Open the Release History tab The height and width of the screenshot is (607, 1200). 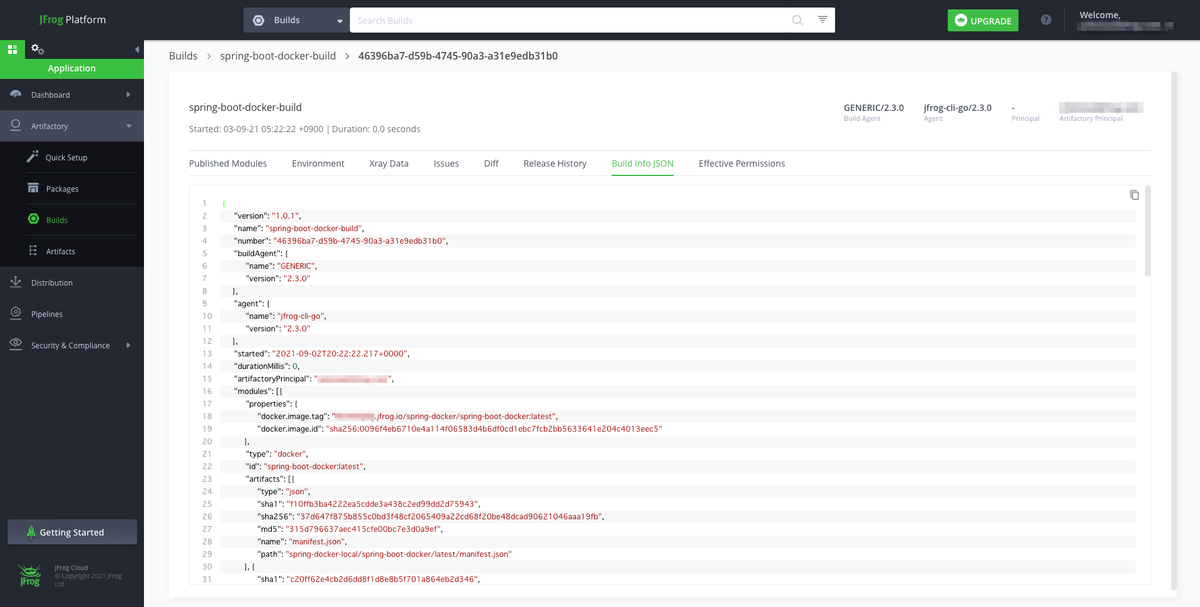(x=555, y=163)
